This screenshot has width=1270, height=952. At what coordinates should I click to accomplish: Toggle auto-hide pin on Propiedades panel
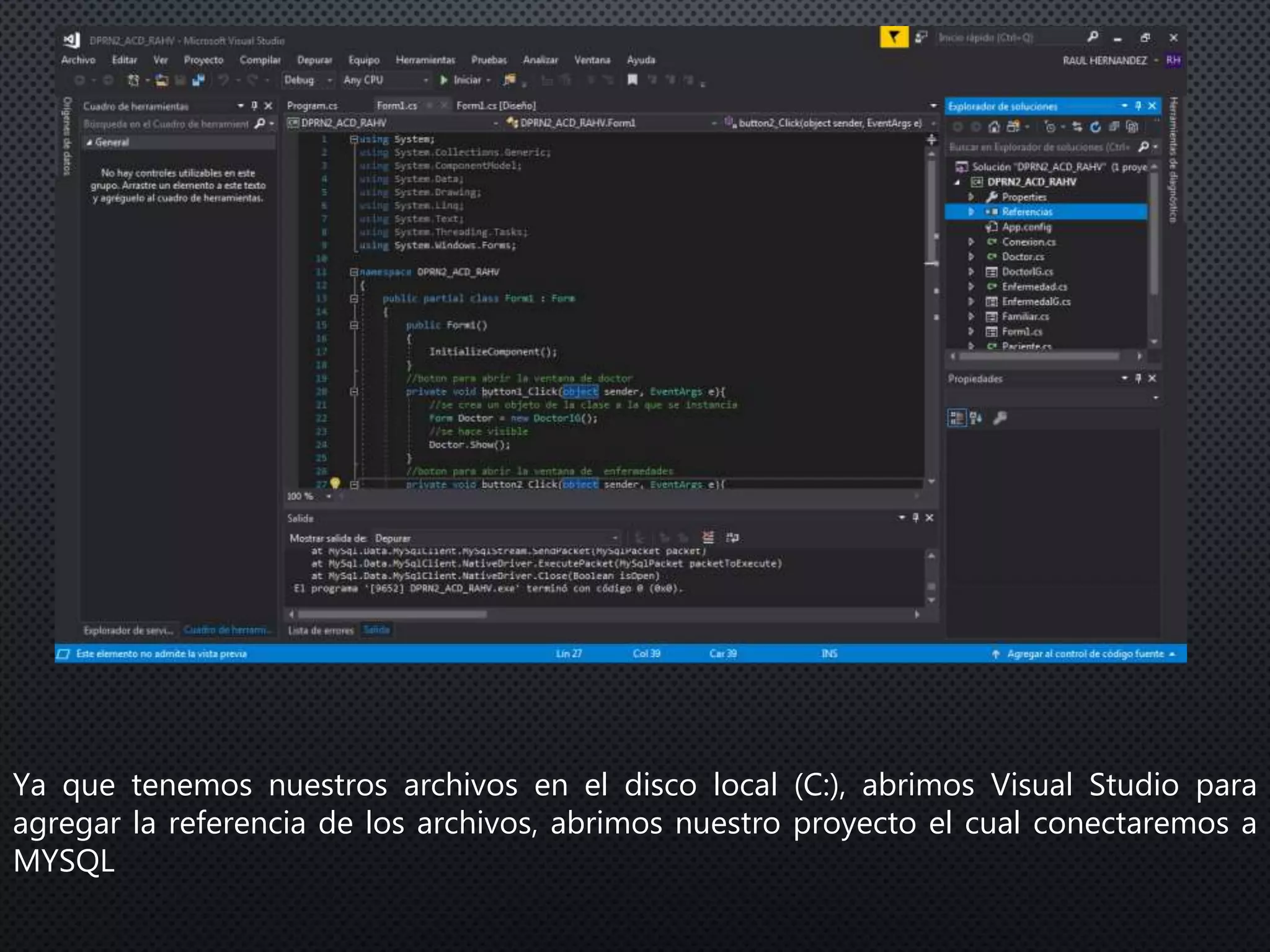[1139, 378]
